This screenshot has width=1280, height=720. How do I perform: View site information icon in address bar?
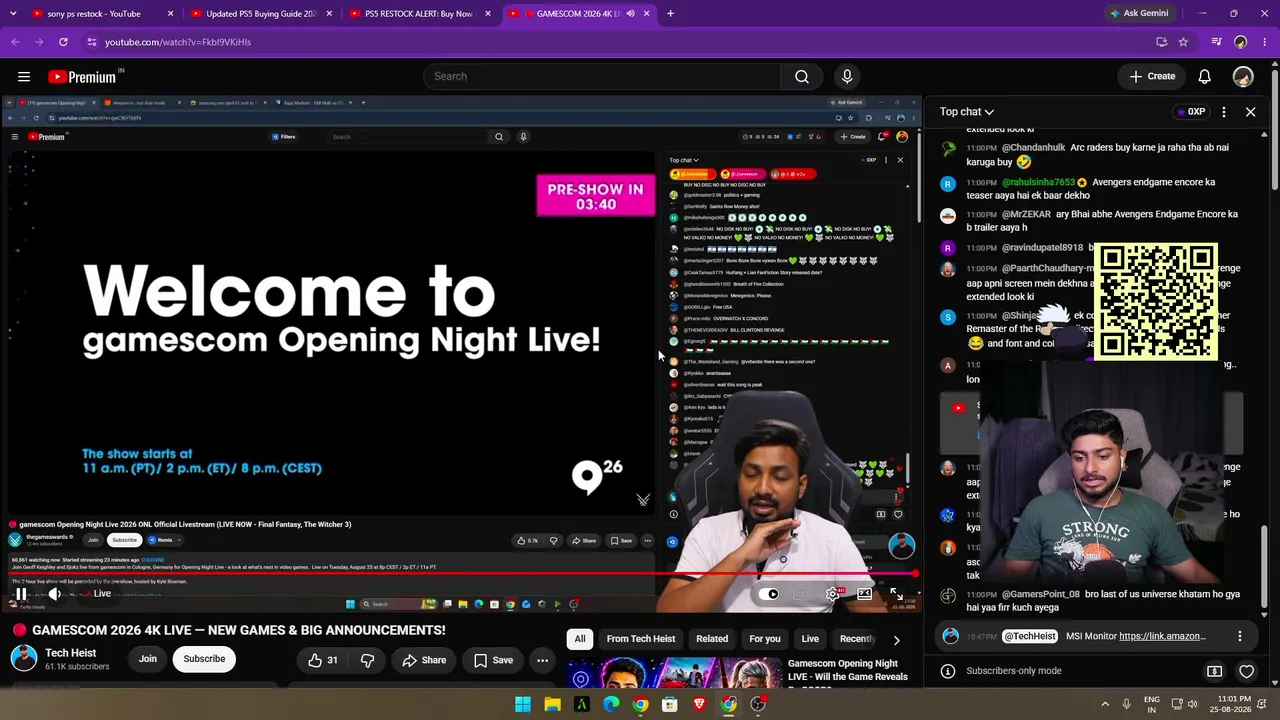[91, 42]
